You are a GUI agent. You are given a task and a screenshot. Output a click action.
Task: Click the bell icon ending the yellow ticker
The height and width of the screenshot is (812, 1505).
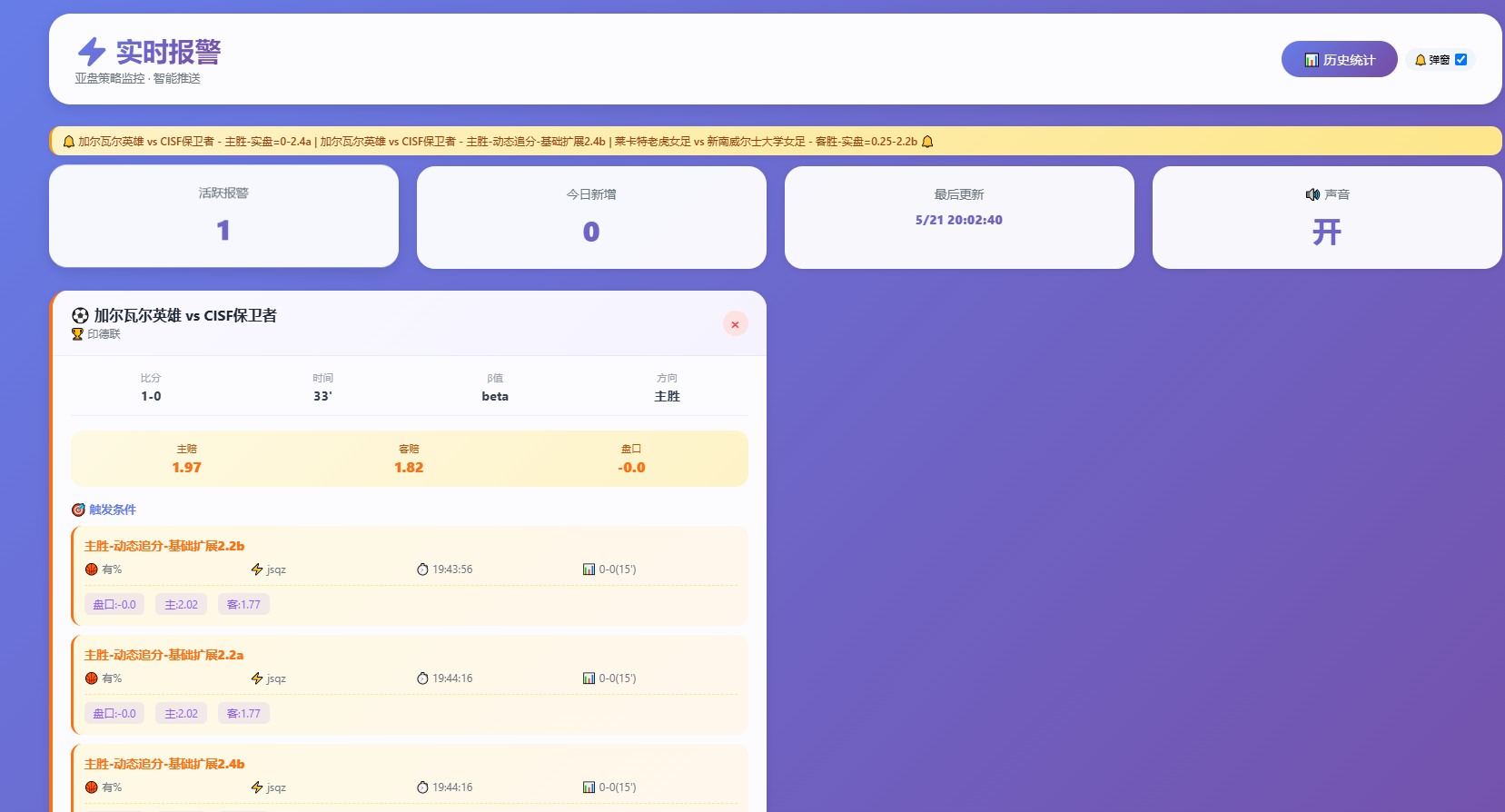click(x=927, y=142)
